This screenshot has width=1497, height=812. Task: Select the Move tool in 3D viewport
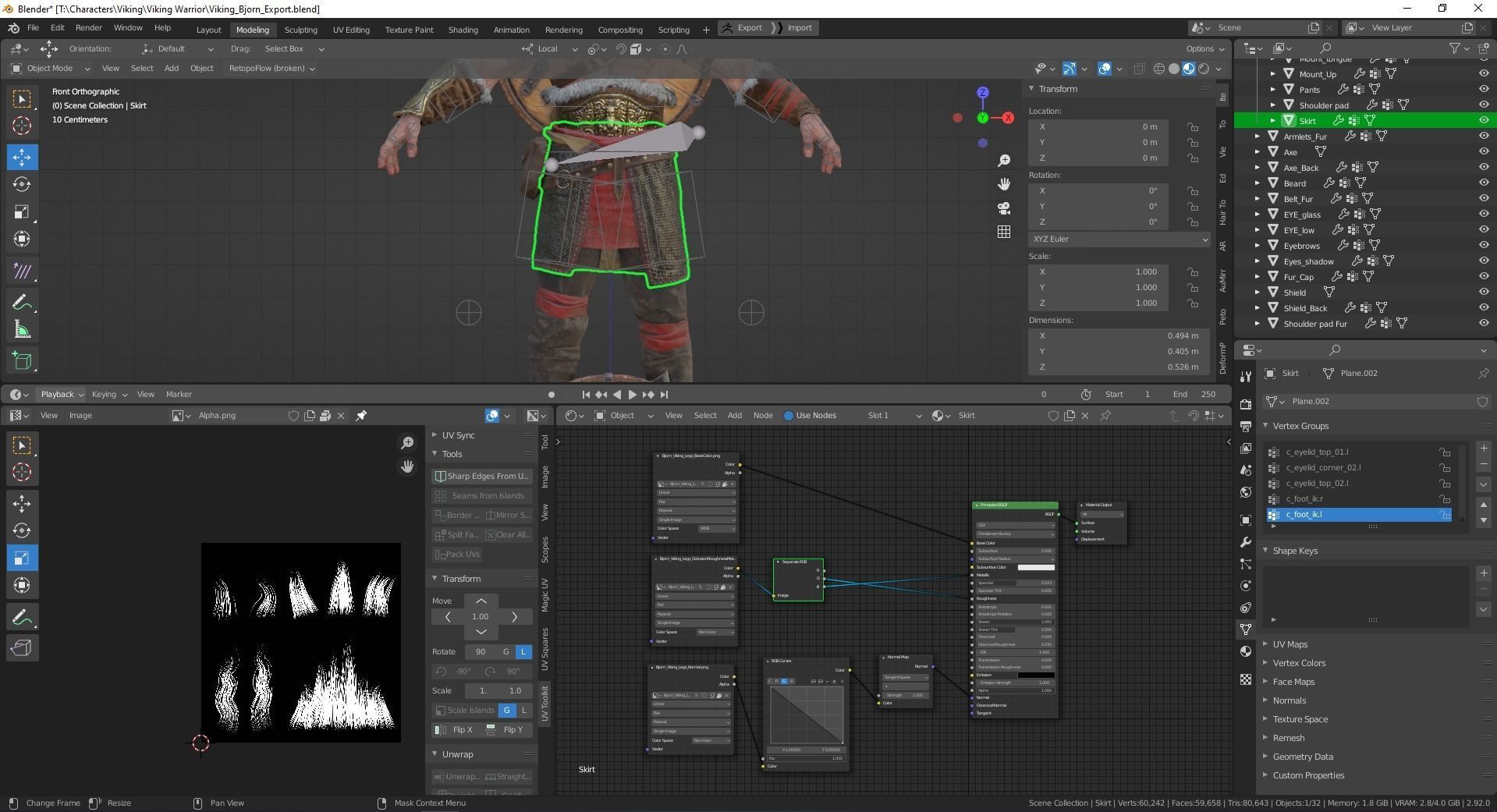click(x=22, y=157)
